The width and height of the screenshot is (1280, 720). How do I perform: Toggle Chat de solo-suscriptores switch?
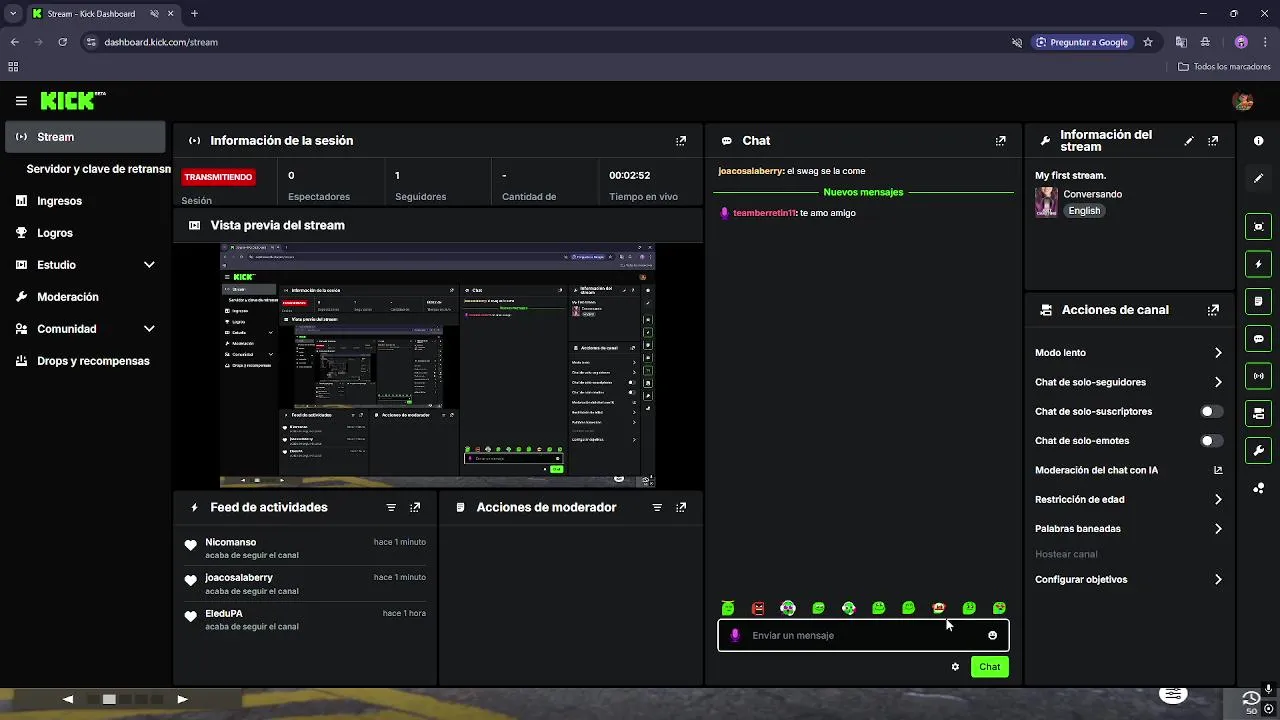pyautogui.click(x=1211, y=412)
